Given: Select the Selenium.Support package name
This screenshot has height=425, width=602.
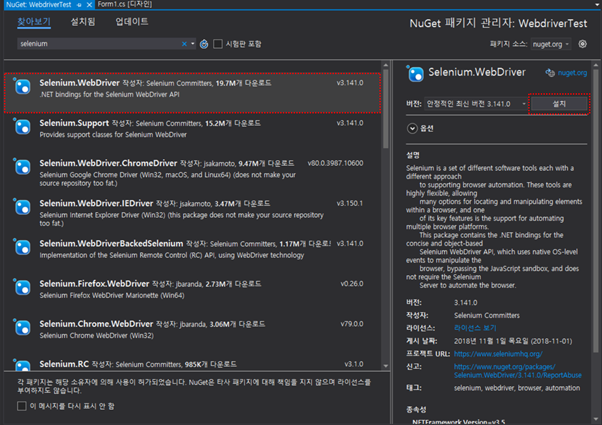Looking at the screenshot, I should [x=74, y=123].
